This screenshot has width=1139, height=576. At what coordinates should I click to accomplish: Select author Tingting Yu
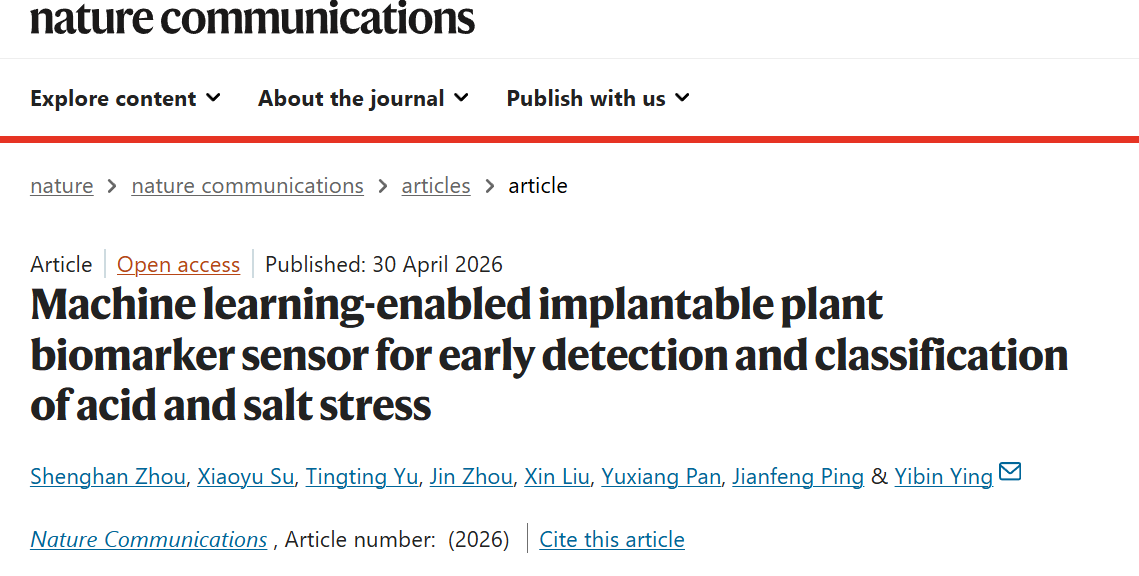click(x=362, y=476)
